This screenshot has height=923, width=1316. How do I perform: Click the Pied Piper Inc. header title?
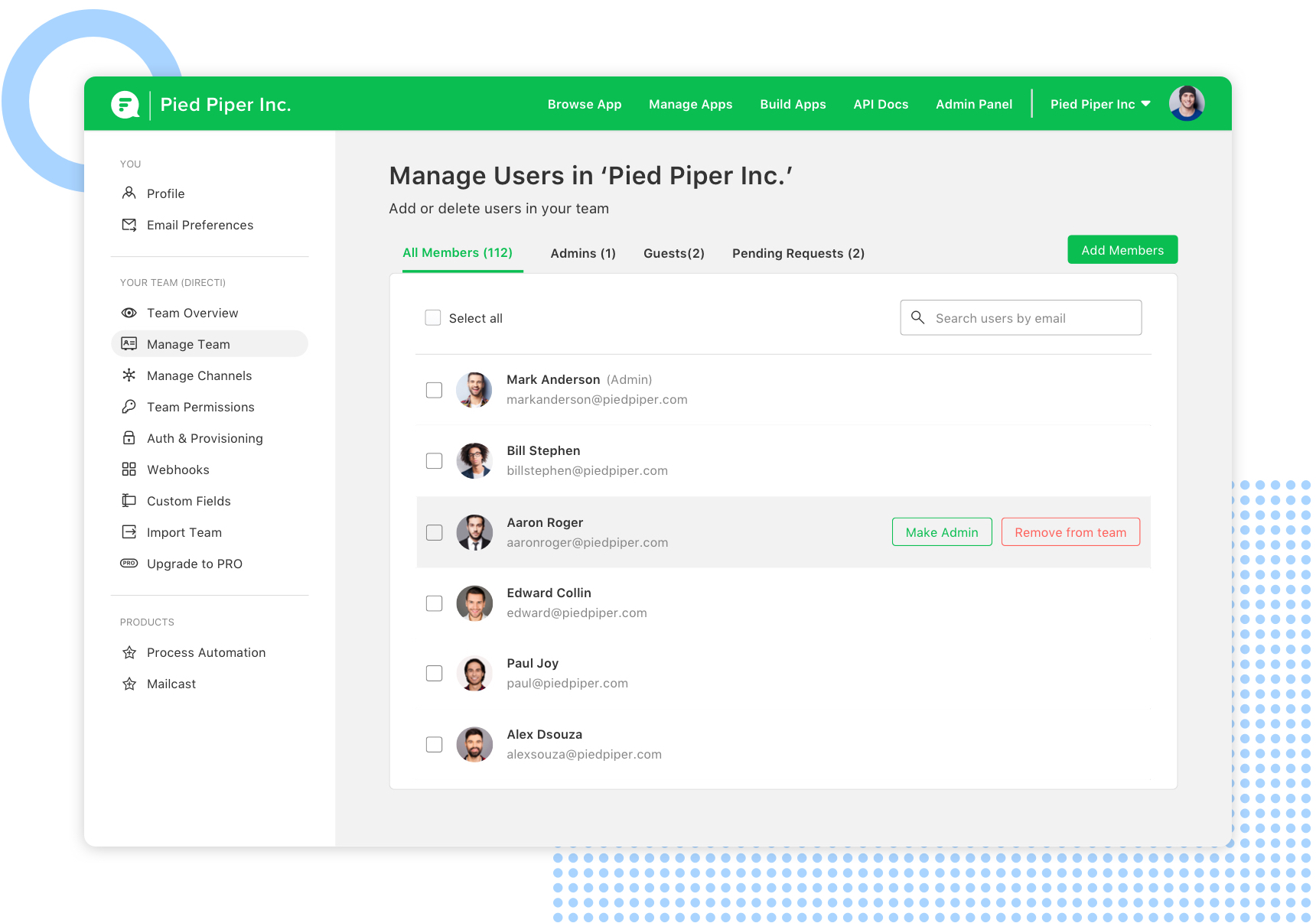[x=226, y=105]
